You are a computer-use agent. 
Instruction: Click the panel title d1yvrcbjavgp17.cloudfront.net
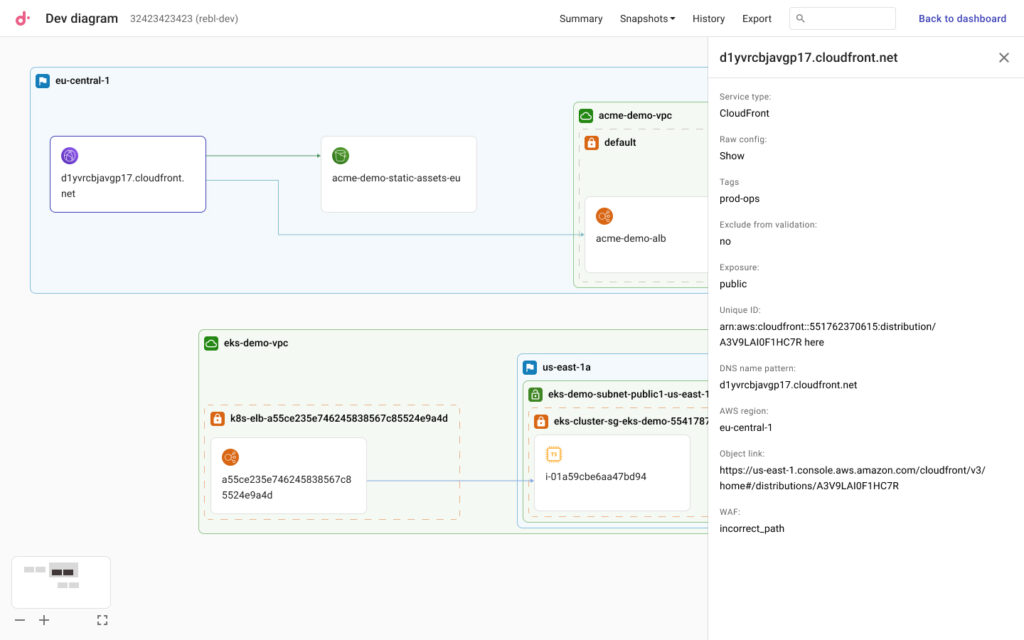click(808, 57)
